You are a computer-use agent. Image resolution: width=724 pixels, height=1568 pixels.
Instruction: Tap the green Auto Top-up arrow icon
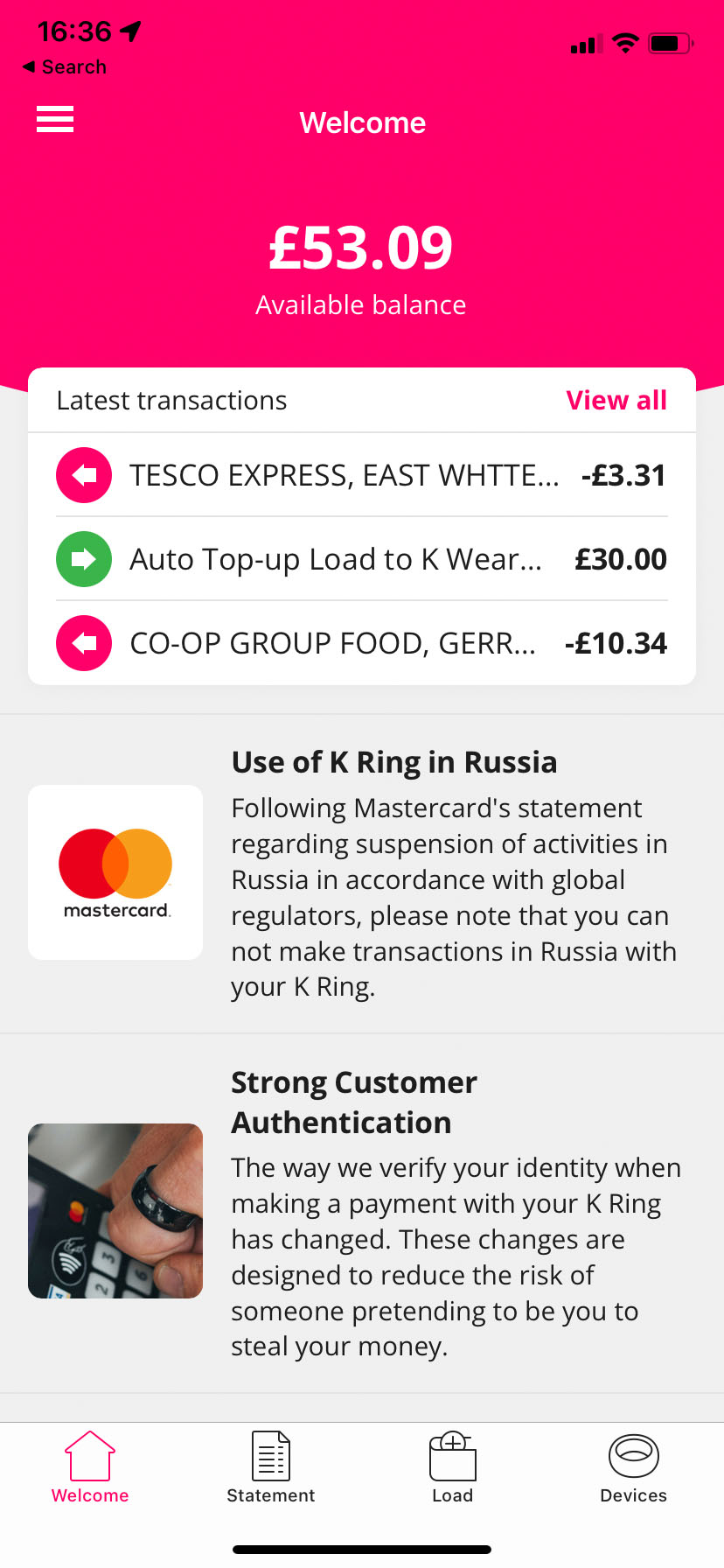(x=84, y=559)
